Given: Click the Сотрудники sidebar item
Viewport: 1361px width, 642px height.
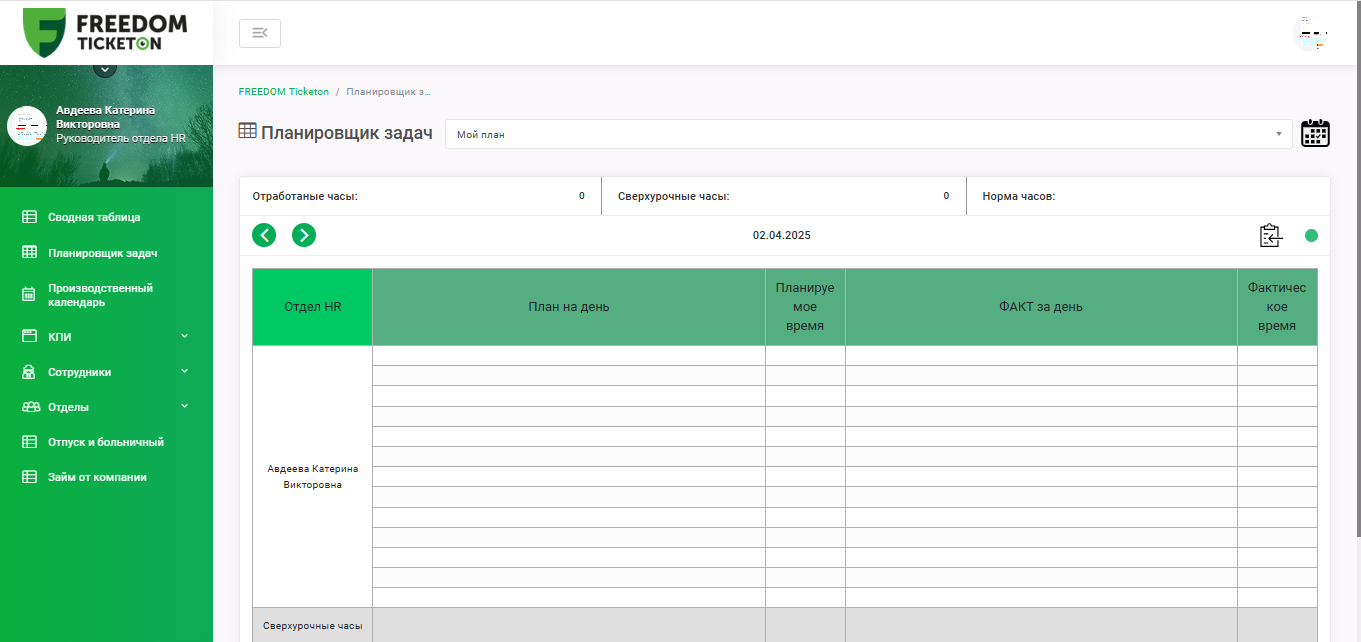Looking at the screenshot, I should [106, 372].
